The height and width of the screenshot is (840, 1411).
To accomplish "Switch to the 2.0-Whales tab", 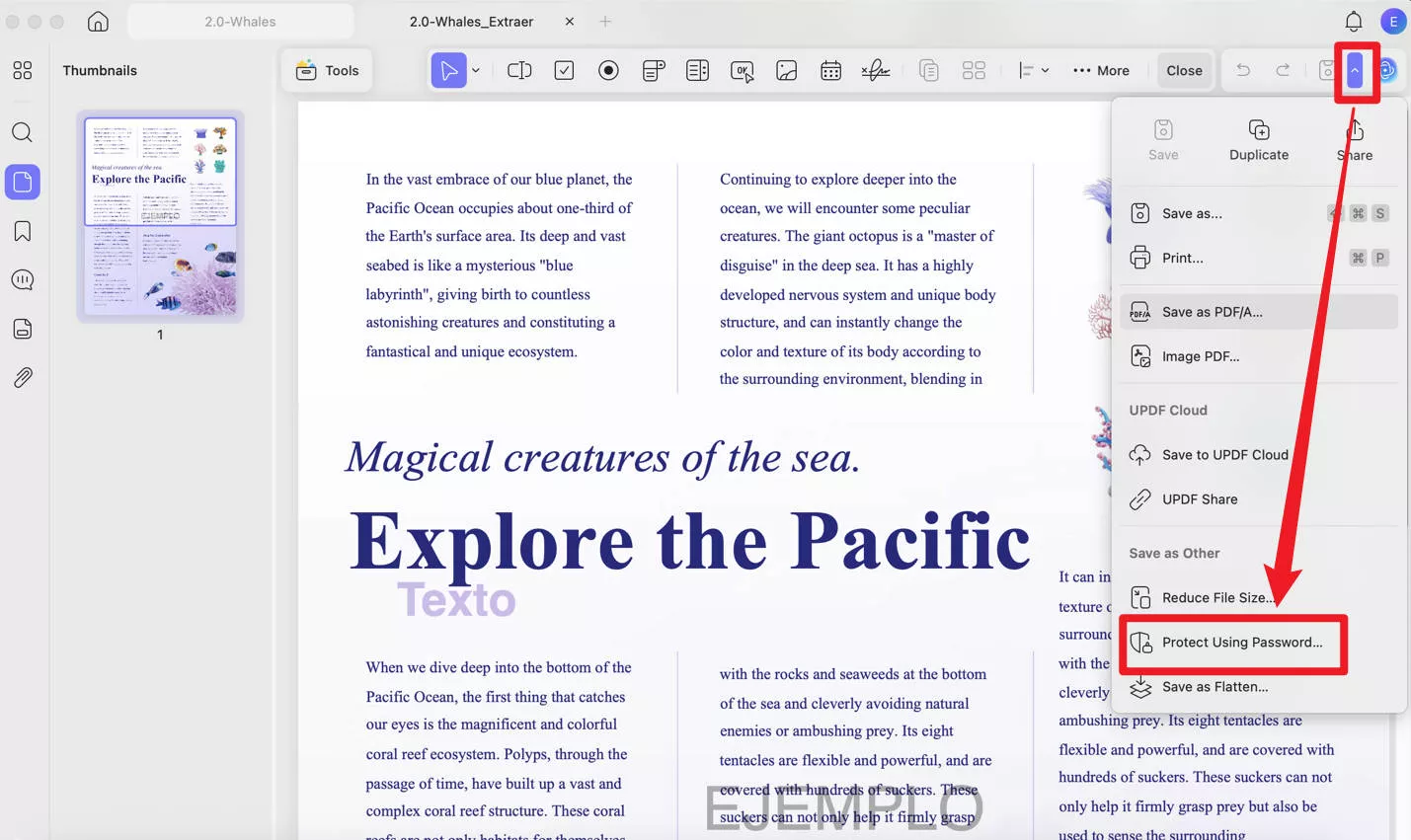I will pos(240,21).
